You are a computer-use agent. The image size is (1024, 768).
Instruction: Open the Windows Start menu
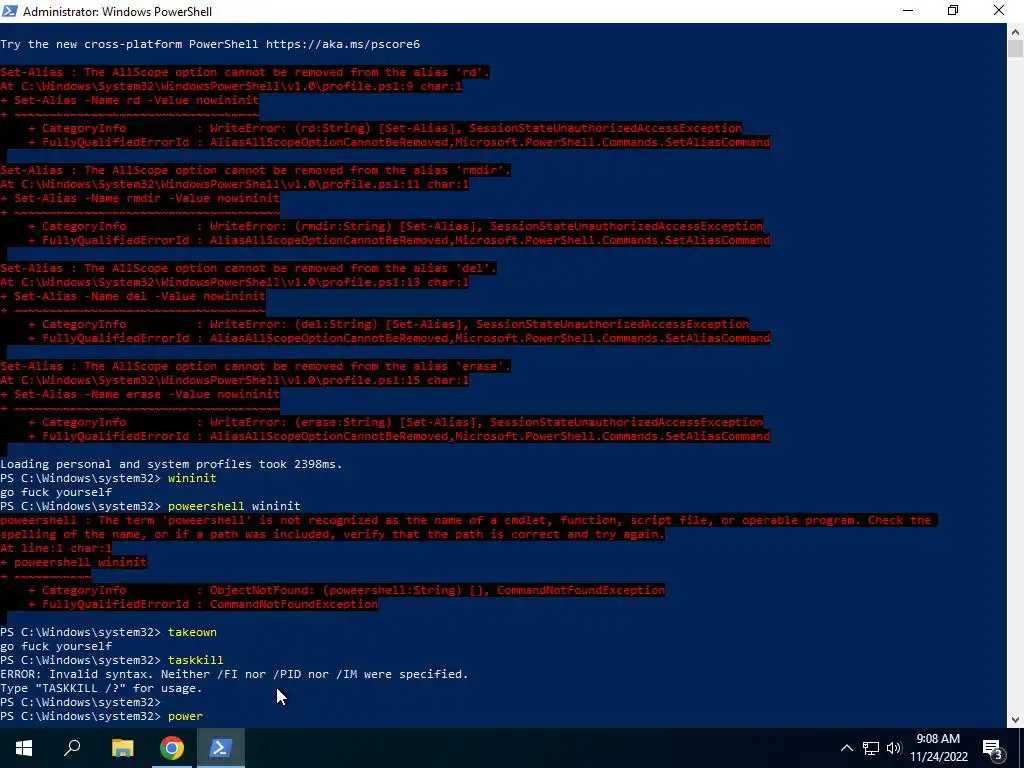(24, 748)
